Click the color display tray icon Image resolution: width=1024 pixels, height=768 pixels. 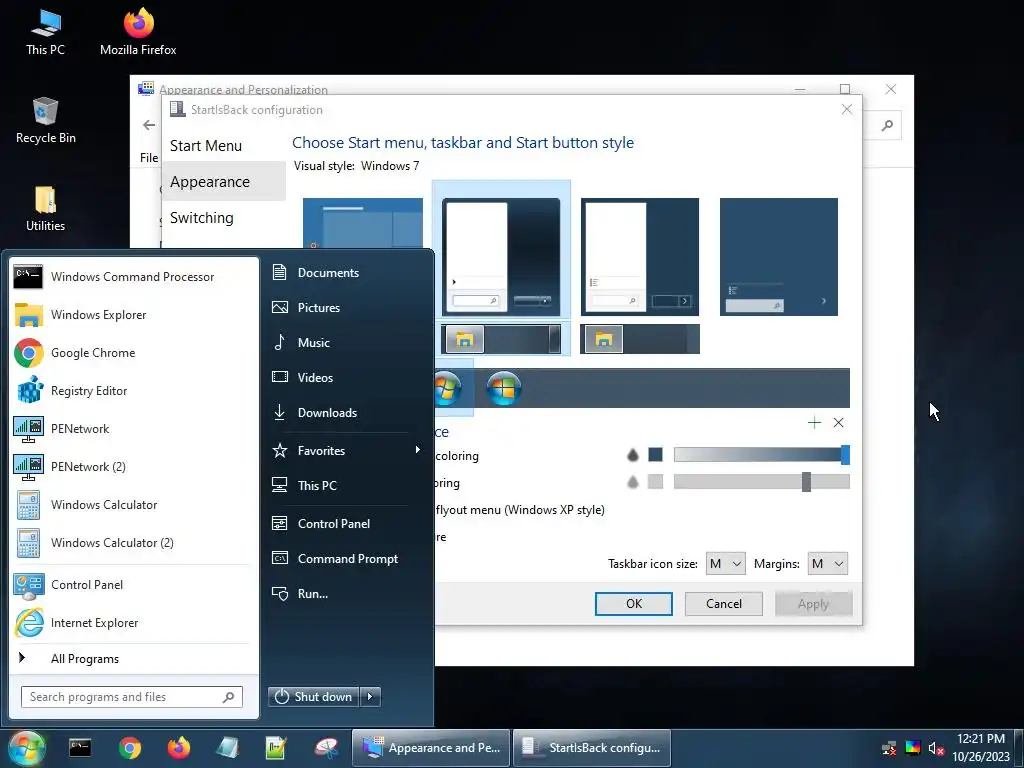912,748
